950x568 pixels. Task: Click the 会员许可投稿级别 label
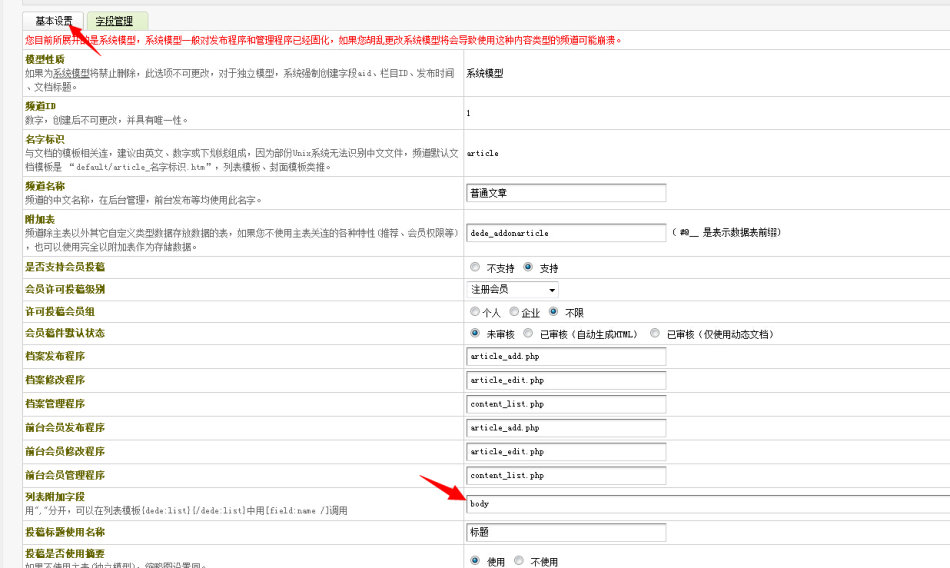tap(65, 289)
